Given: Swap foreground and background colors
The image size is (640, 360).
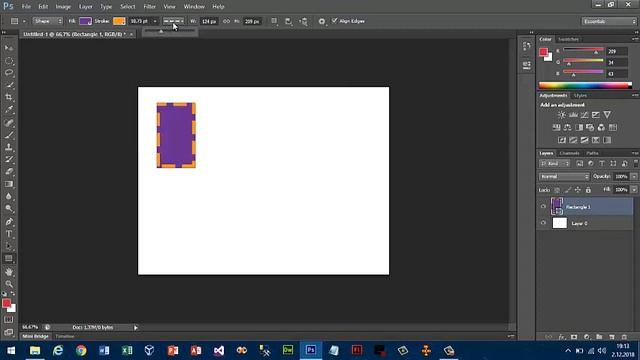Looking at the screenshot, I should tap(13, 293).
